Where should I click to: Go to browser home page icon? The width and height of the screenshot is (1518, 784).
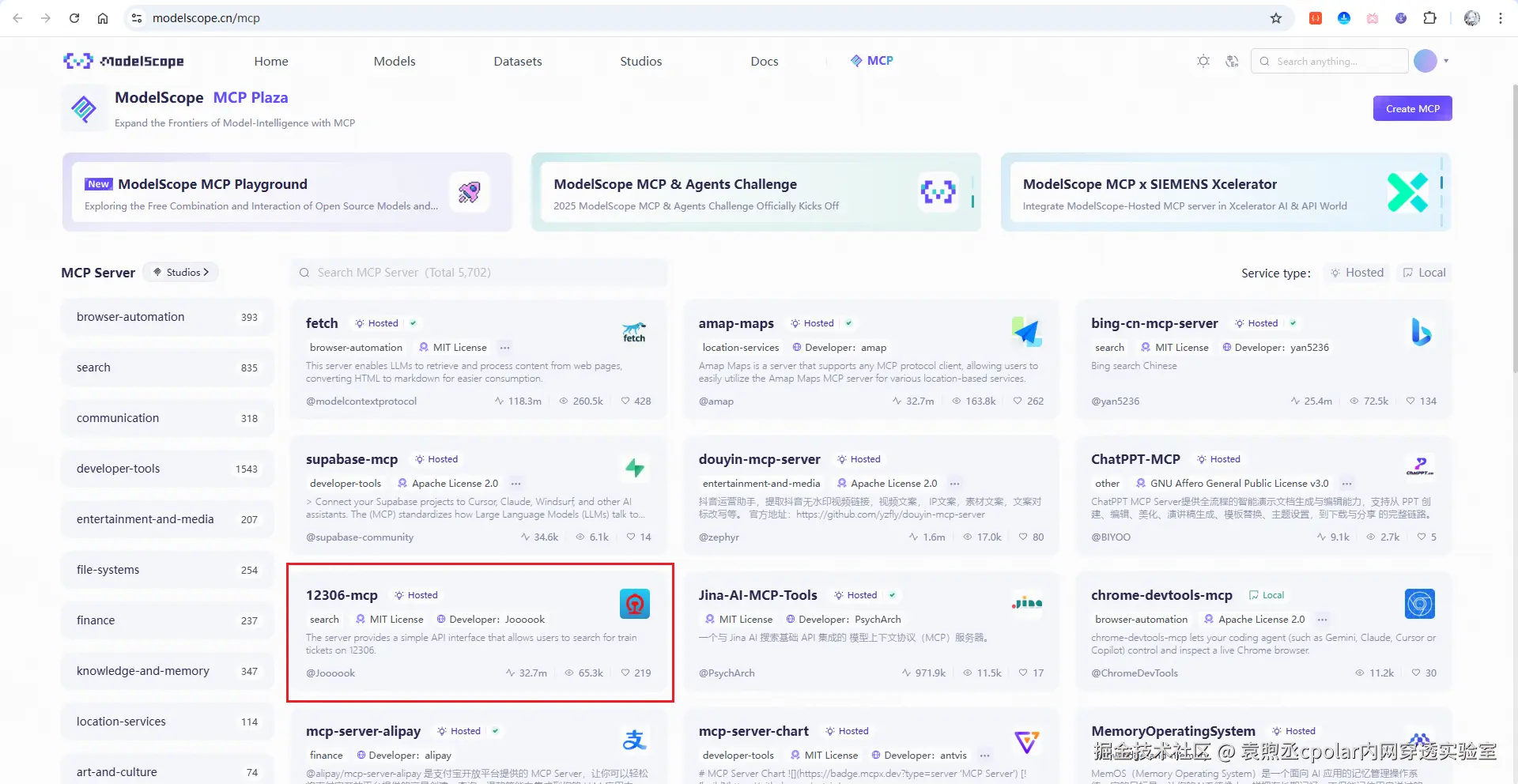point(103,18)
